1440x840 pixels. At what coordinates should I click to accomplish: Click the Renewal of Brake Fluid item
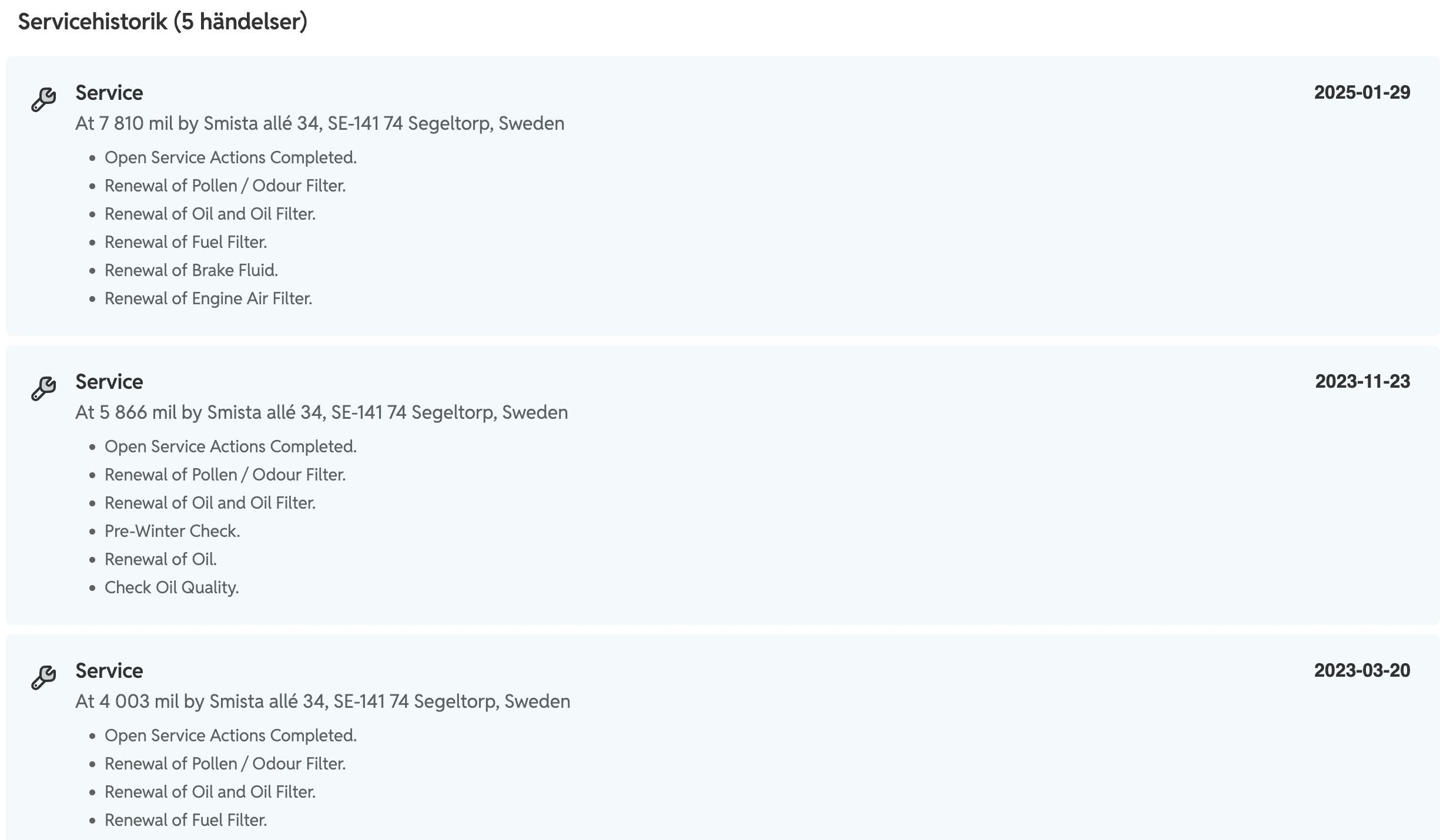(191, 270)
